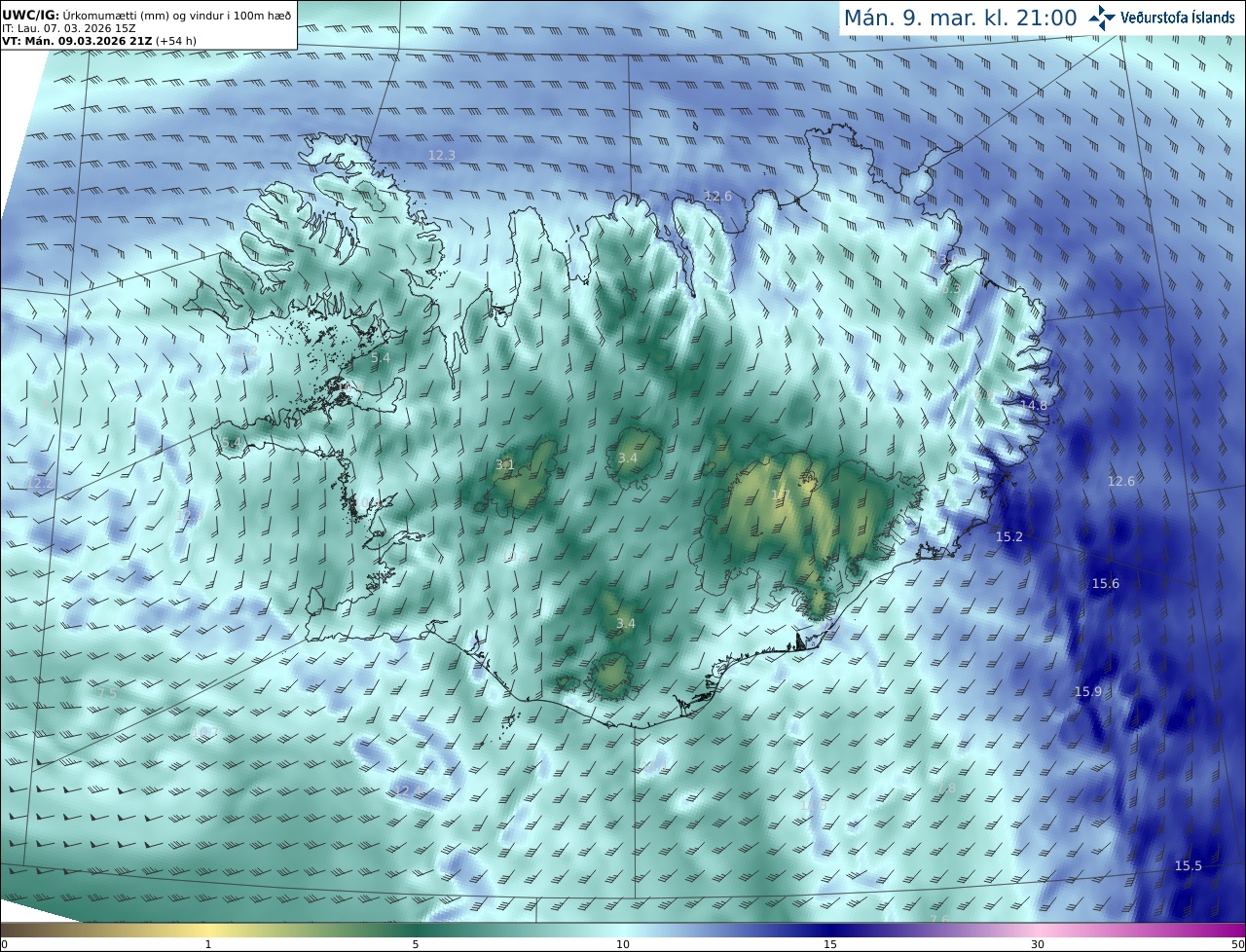The width and height of the screenshot is (1246, 952).
Task: Click the 12.6 value off the north coast
Action: click(717, 197)
